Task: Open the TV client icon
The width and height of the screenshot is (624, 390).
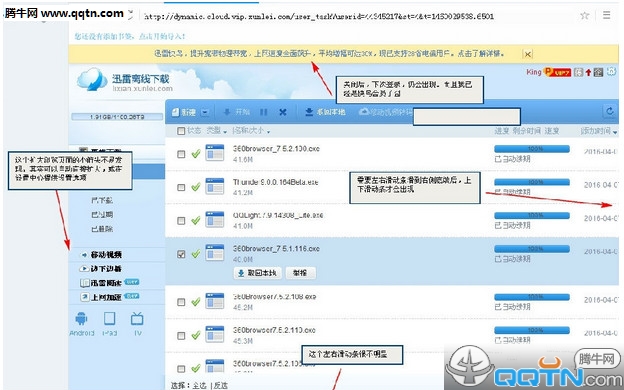Action: pos(137,319)
